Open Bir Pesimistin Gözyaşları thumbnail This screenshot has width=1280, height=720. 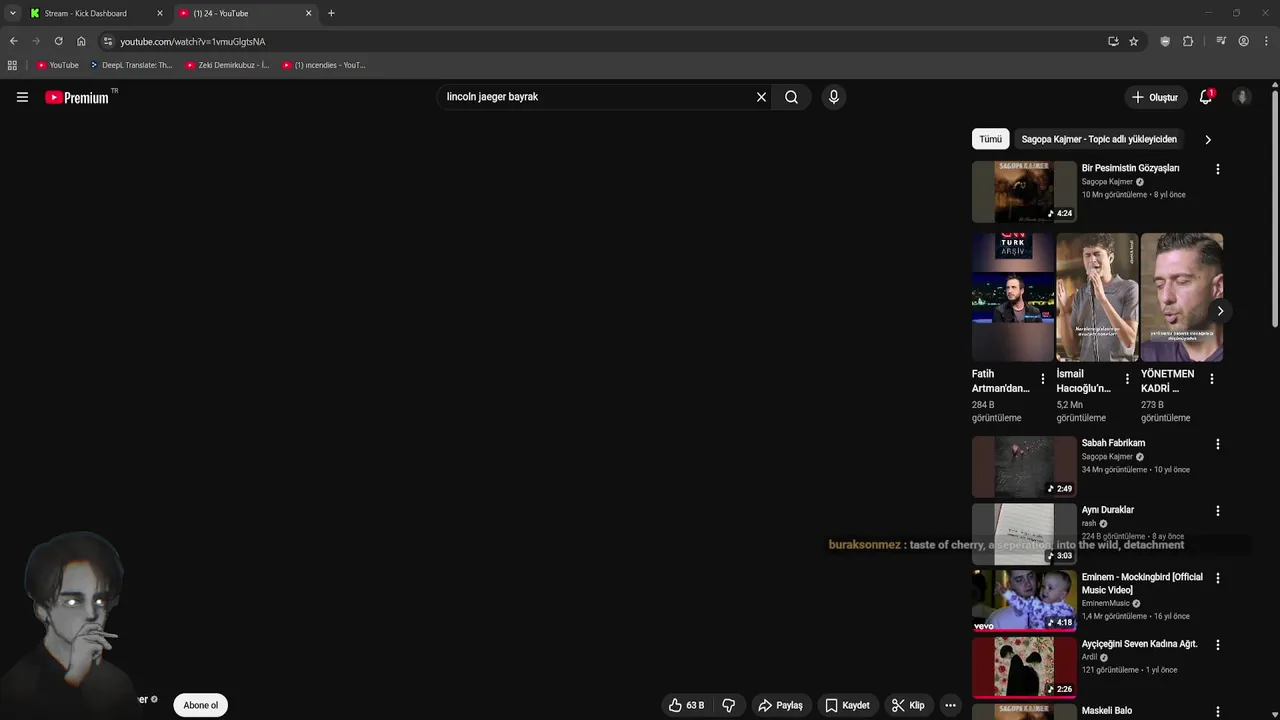(x=1024, y=191)
